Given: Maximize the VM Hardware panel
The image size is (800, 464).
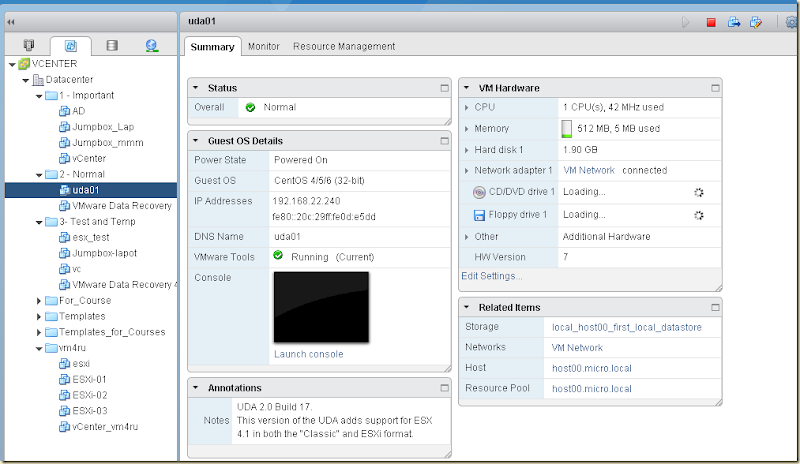Looking at the screenshot, I should coord(715,88).
